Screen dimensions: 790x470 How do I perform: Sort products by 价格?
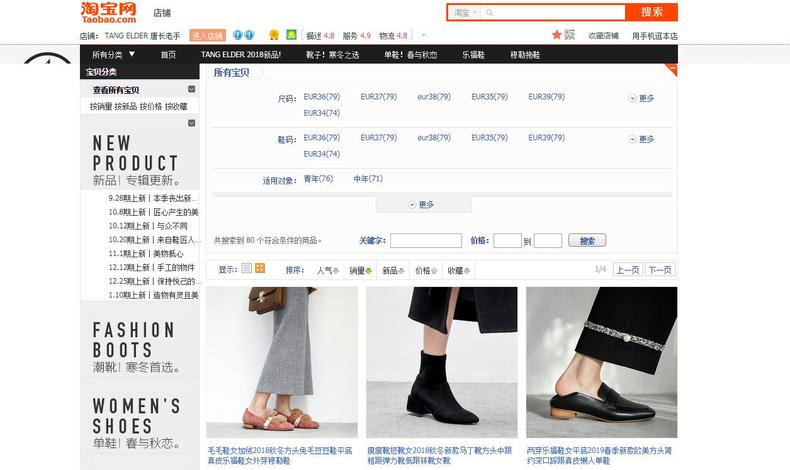point(426,271)
